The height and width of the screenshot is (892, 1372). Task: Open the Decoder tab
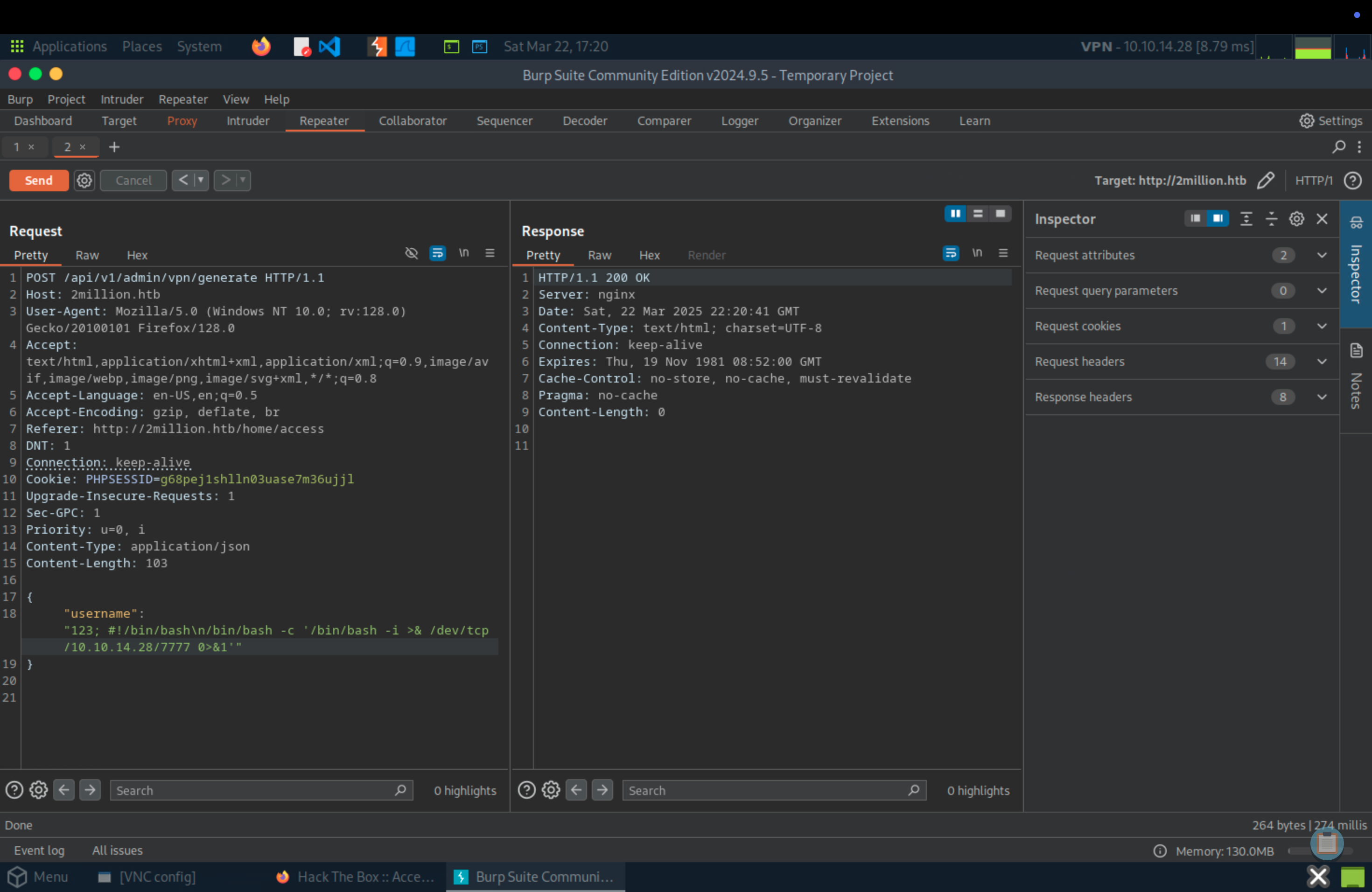(x=585, y=121)
